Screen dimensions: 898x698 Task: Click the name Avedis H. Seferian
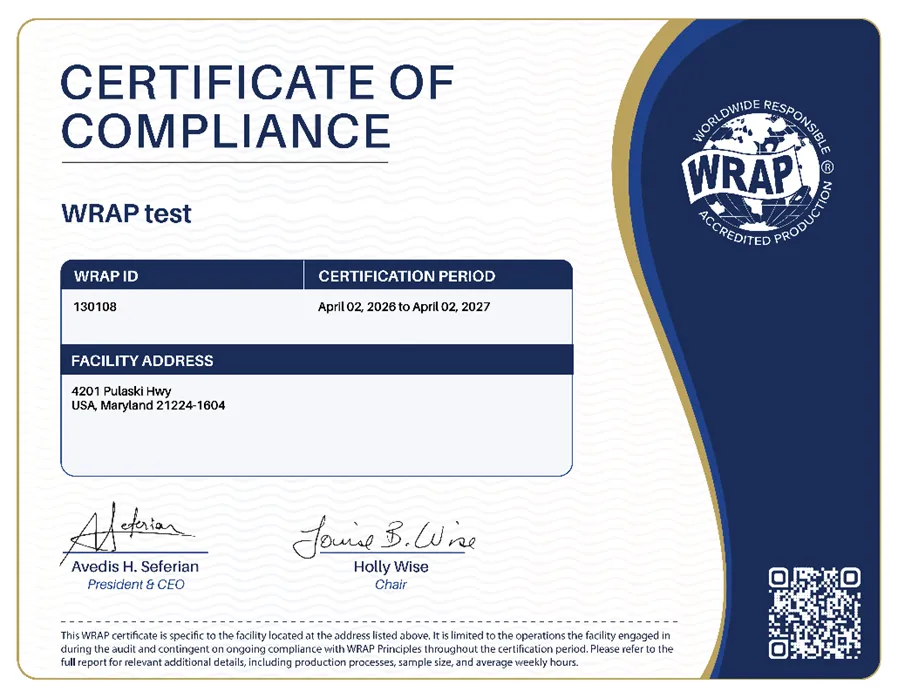[x=135, y=566]
